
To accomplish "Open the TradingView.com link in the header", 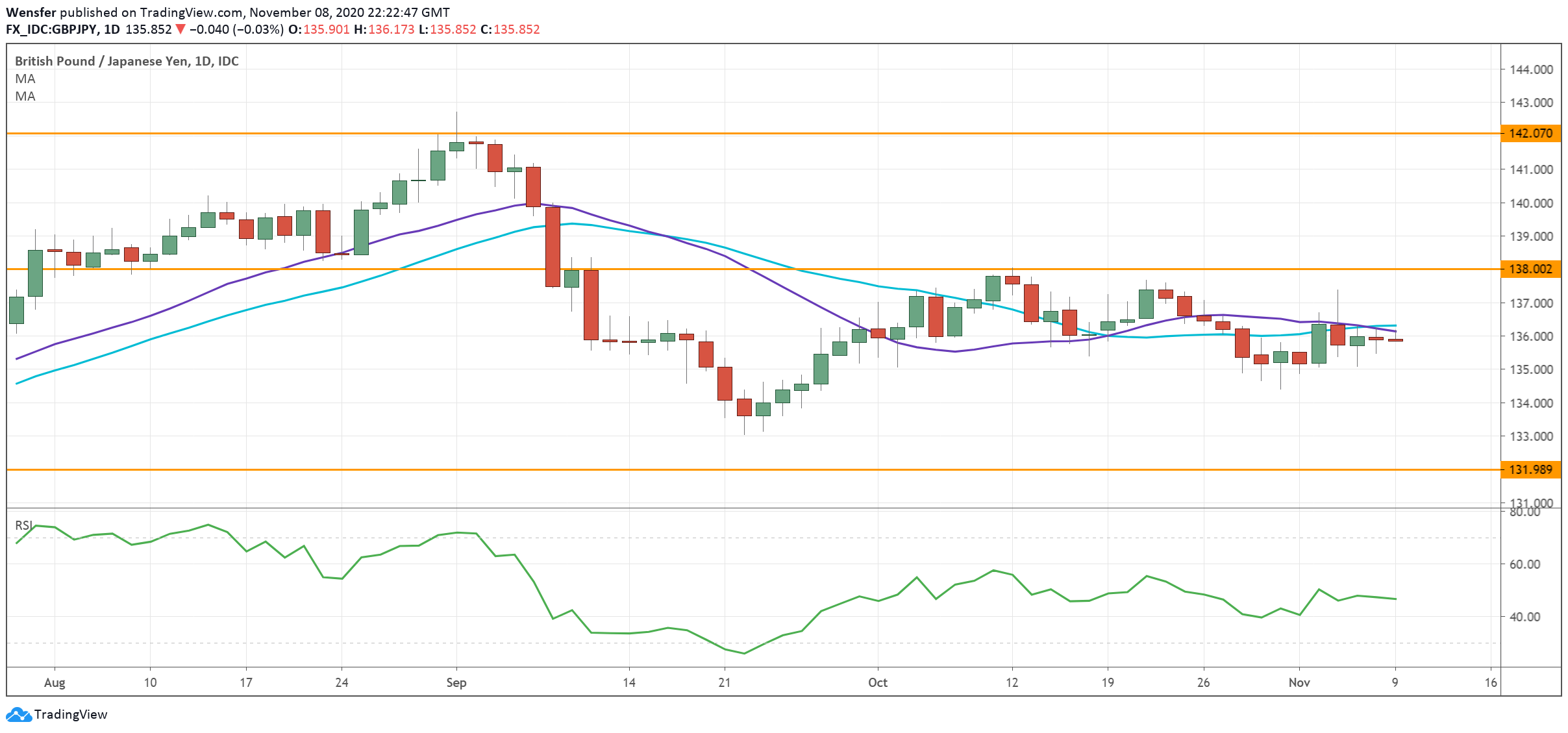I will (191, 12).
